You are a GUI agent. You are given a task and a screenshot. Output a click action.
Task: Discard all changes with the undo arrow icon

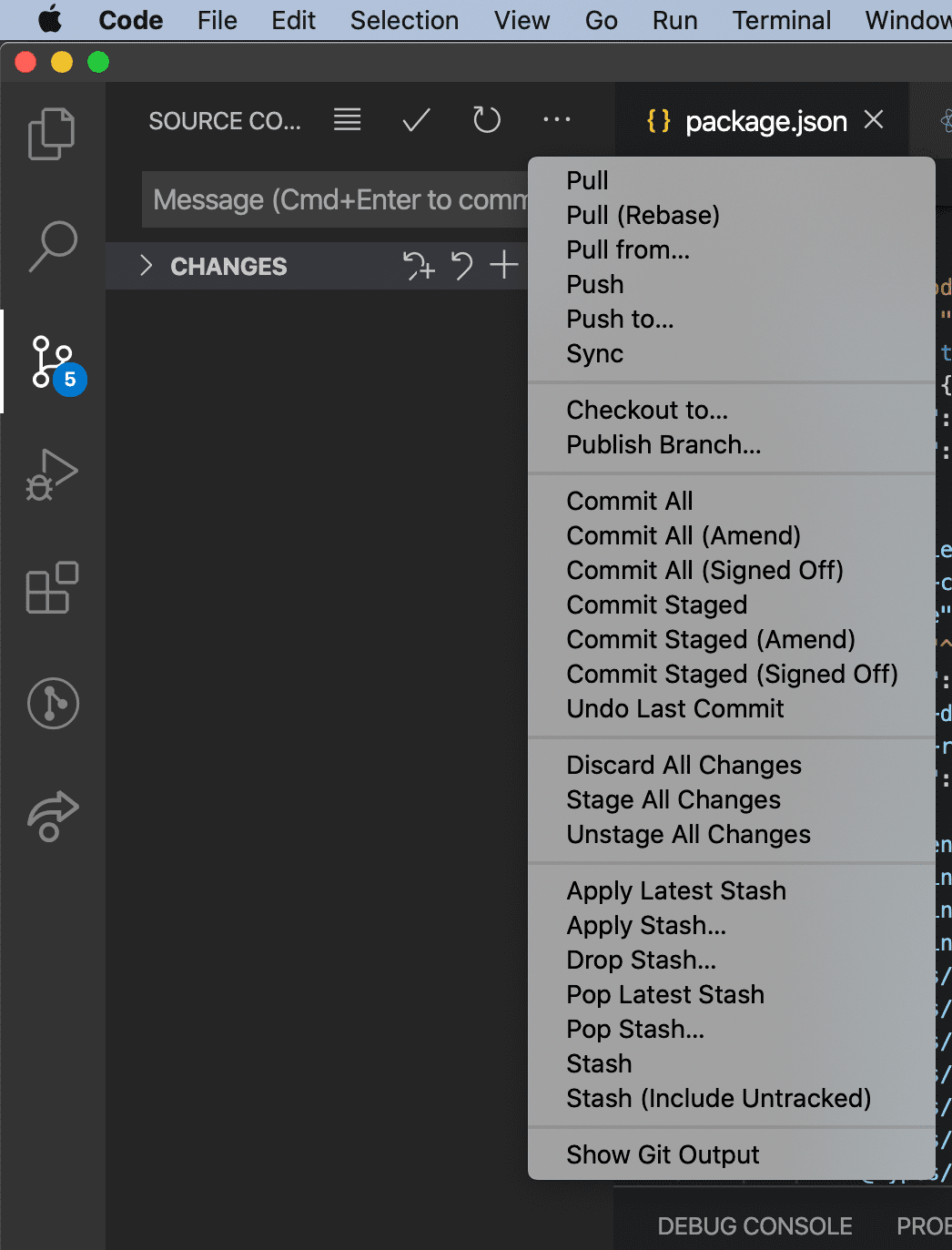tap(462, 266)
